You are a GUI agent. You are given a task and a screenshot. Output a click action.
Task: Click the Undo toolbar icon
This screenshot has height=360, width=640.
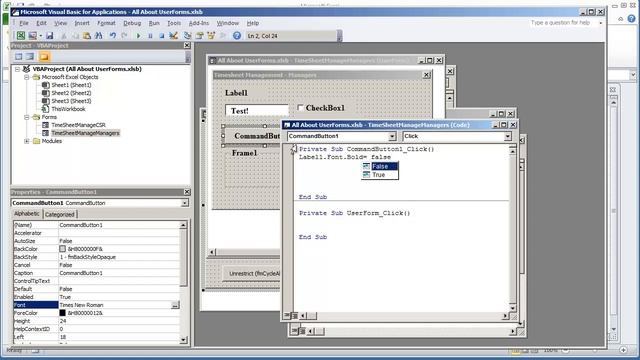coord(113,36)
